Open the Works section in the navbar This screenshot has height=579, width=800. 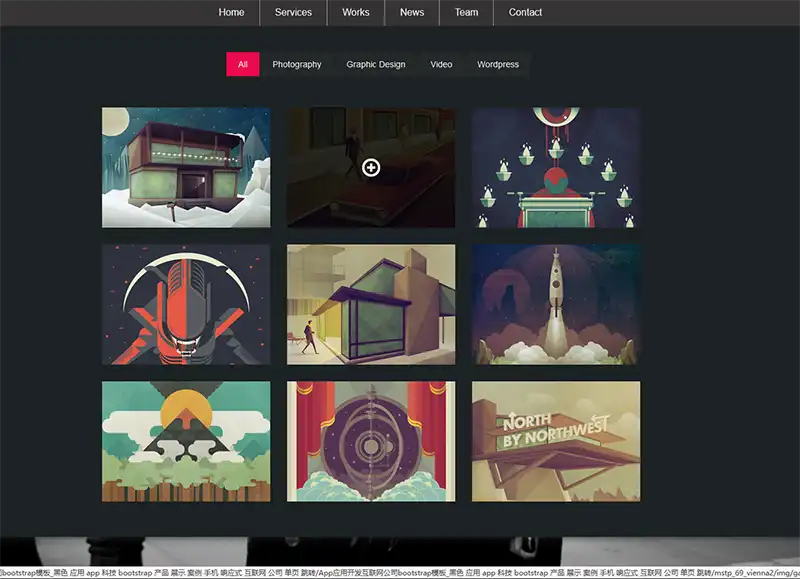(356, 12)
